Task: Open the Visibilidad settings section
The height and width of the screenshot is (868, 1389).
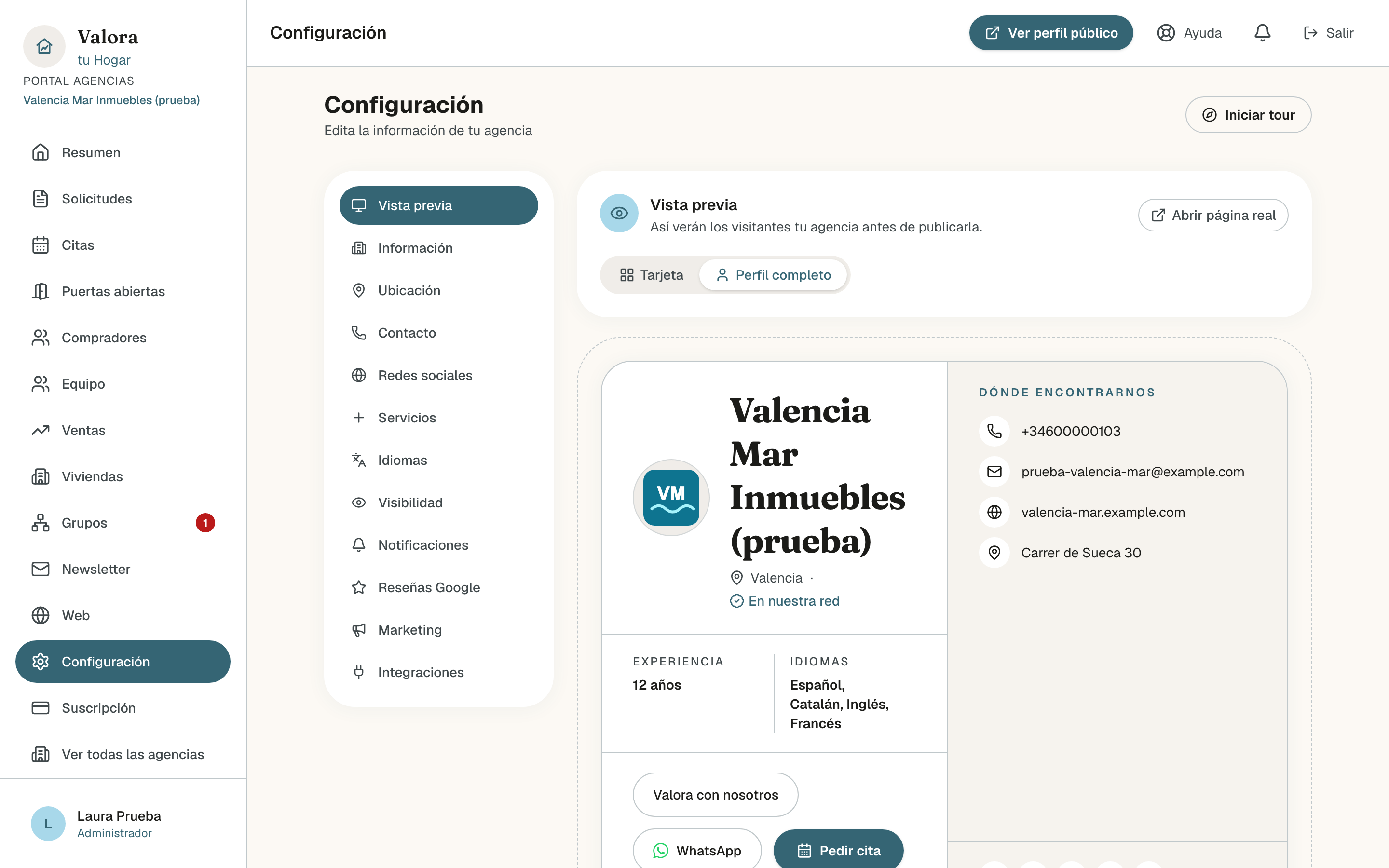Action: (438, 503)
